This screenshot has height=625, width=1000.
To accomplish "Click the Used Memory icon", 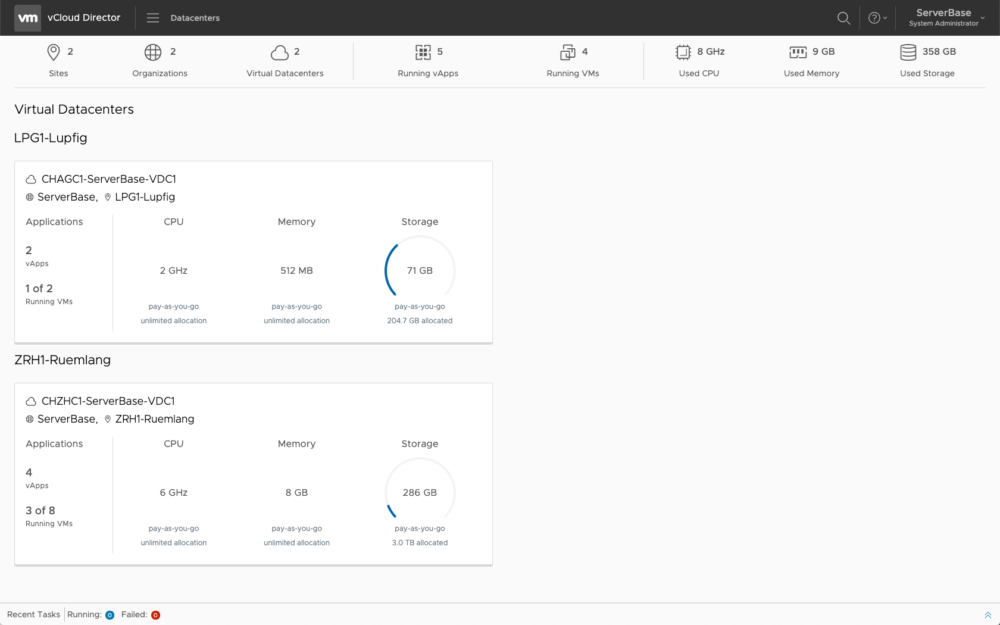I will tap(798, 52).
